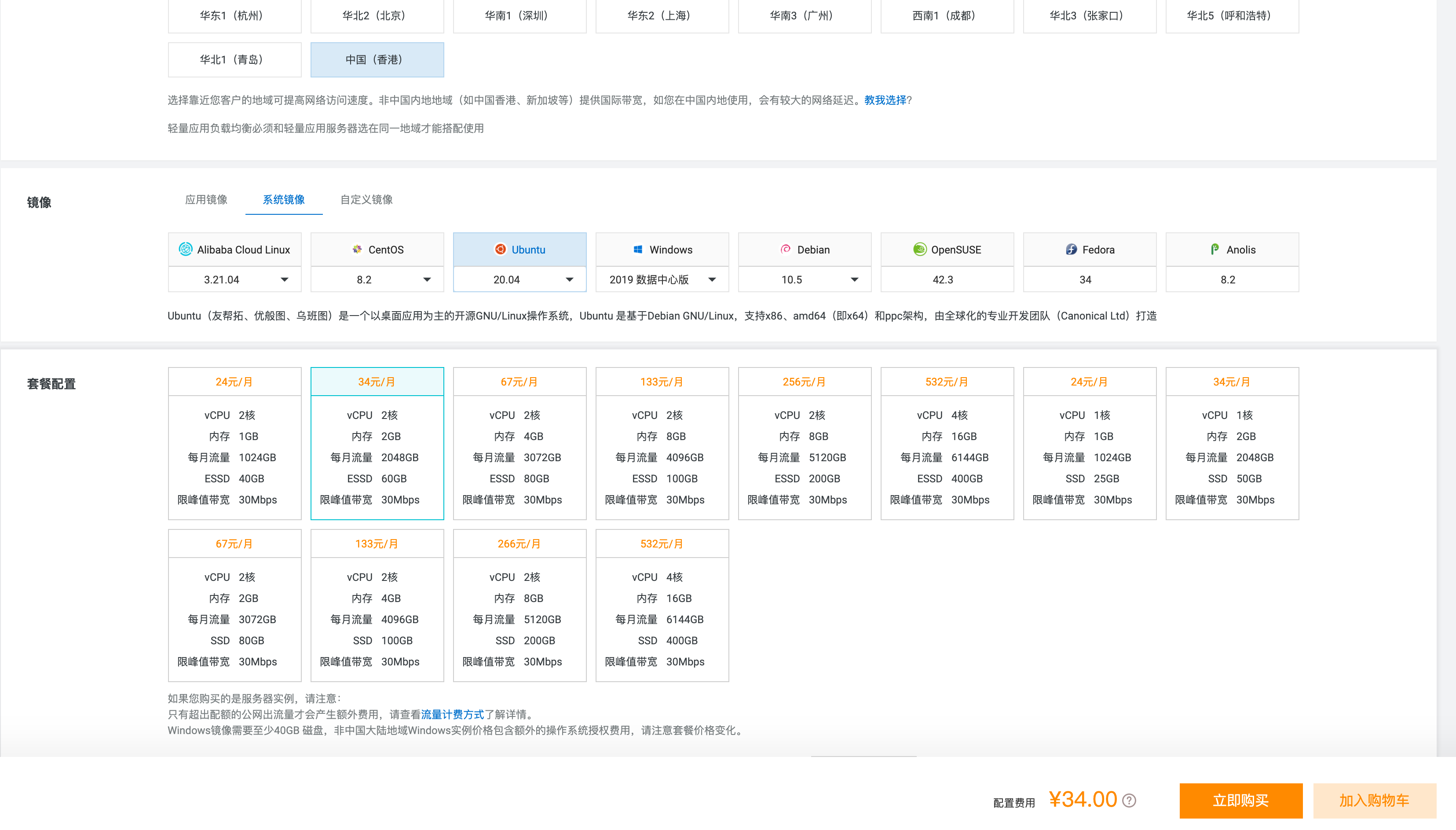The image size is (1456, 830).
Task: Click the 镜像 section heading
Action: 39,202
